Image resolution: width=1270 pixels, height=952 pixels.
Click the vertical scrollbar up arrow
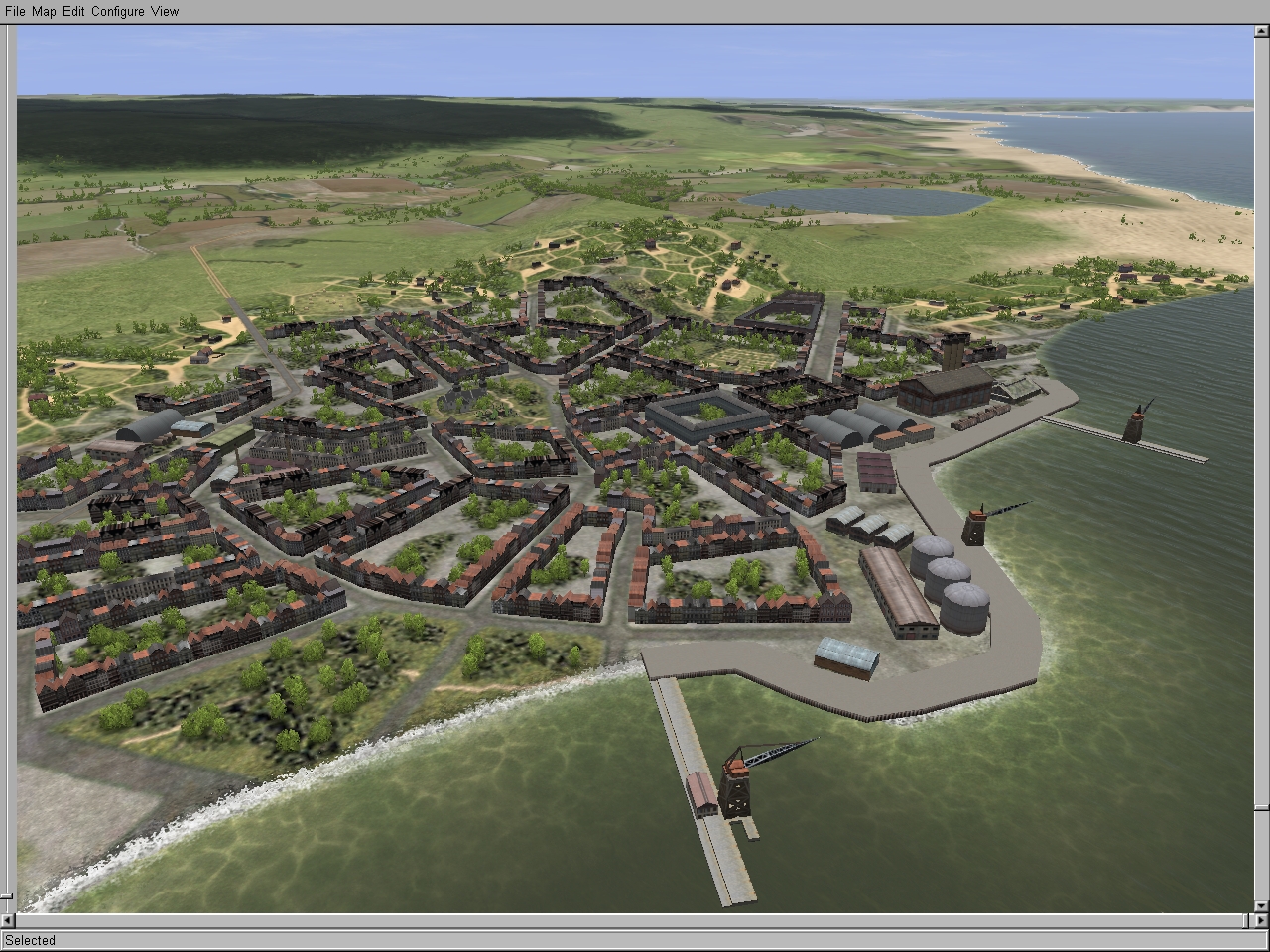click(x=1261, y=33)
